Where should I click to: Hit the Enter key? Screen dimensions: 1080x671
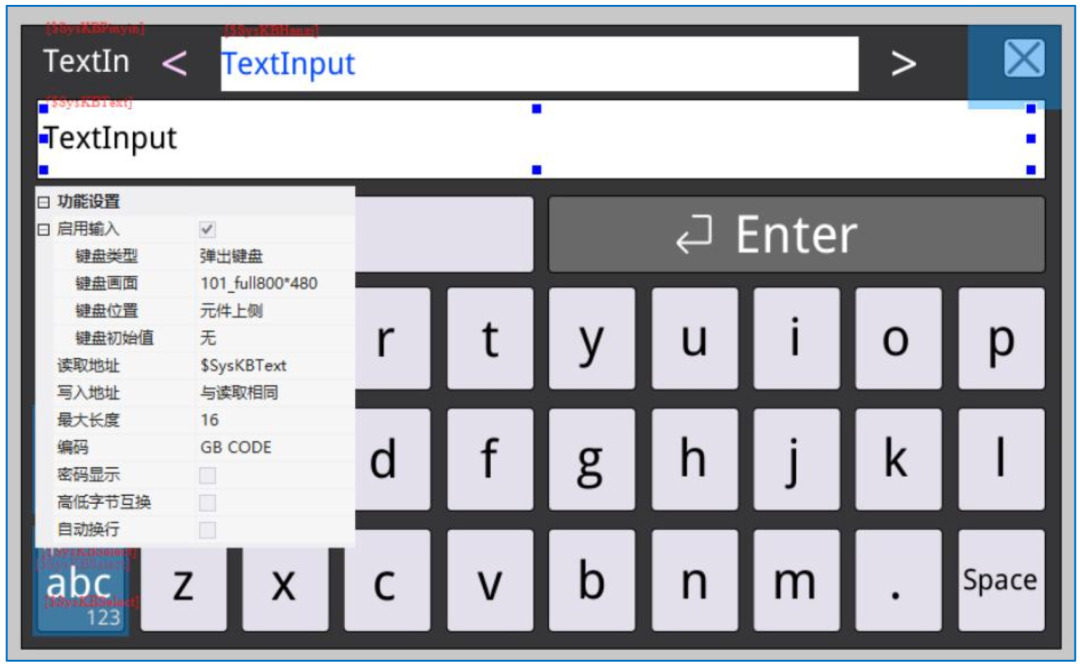[796, 234]
